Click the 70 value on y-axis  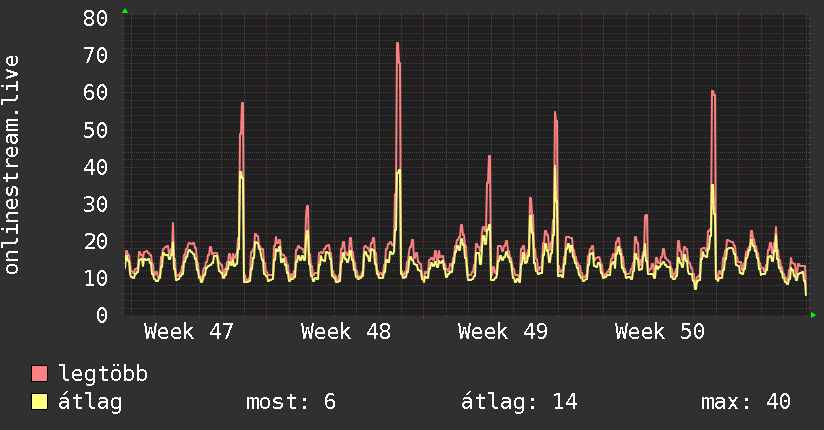coord(96,55)
